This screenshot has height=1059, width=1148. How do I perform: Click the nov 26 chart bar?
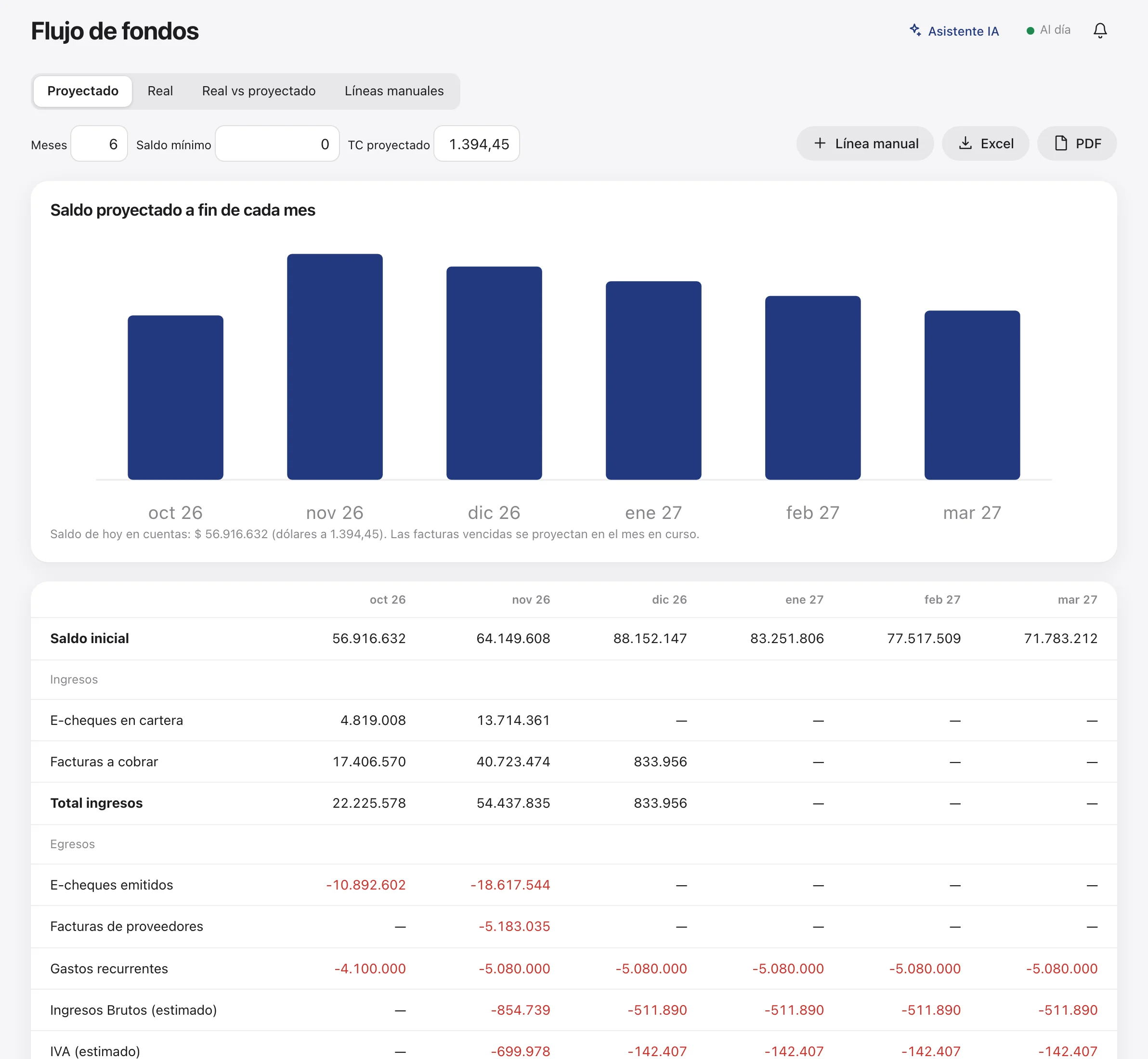tap(335, 367)
